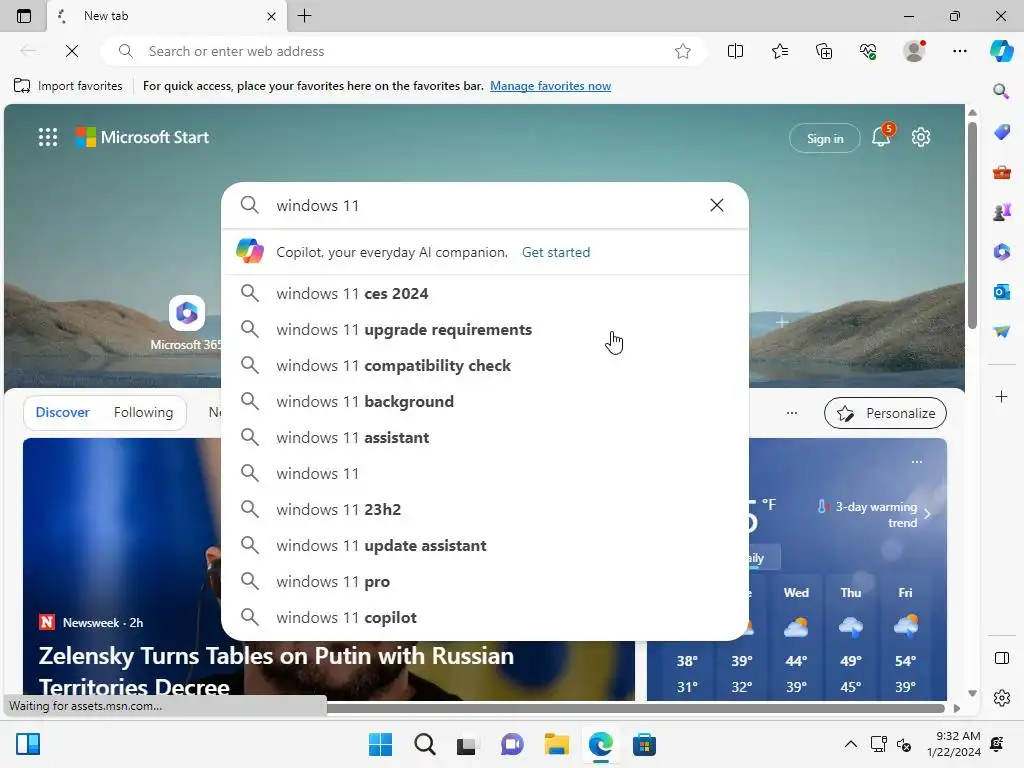Add this page to favorites star
1024x768 pixels.
[682, 51]
